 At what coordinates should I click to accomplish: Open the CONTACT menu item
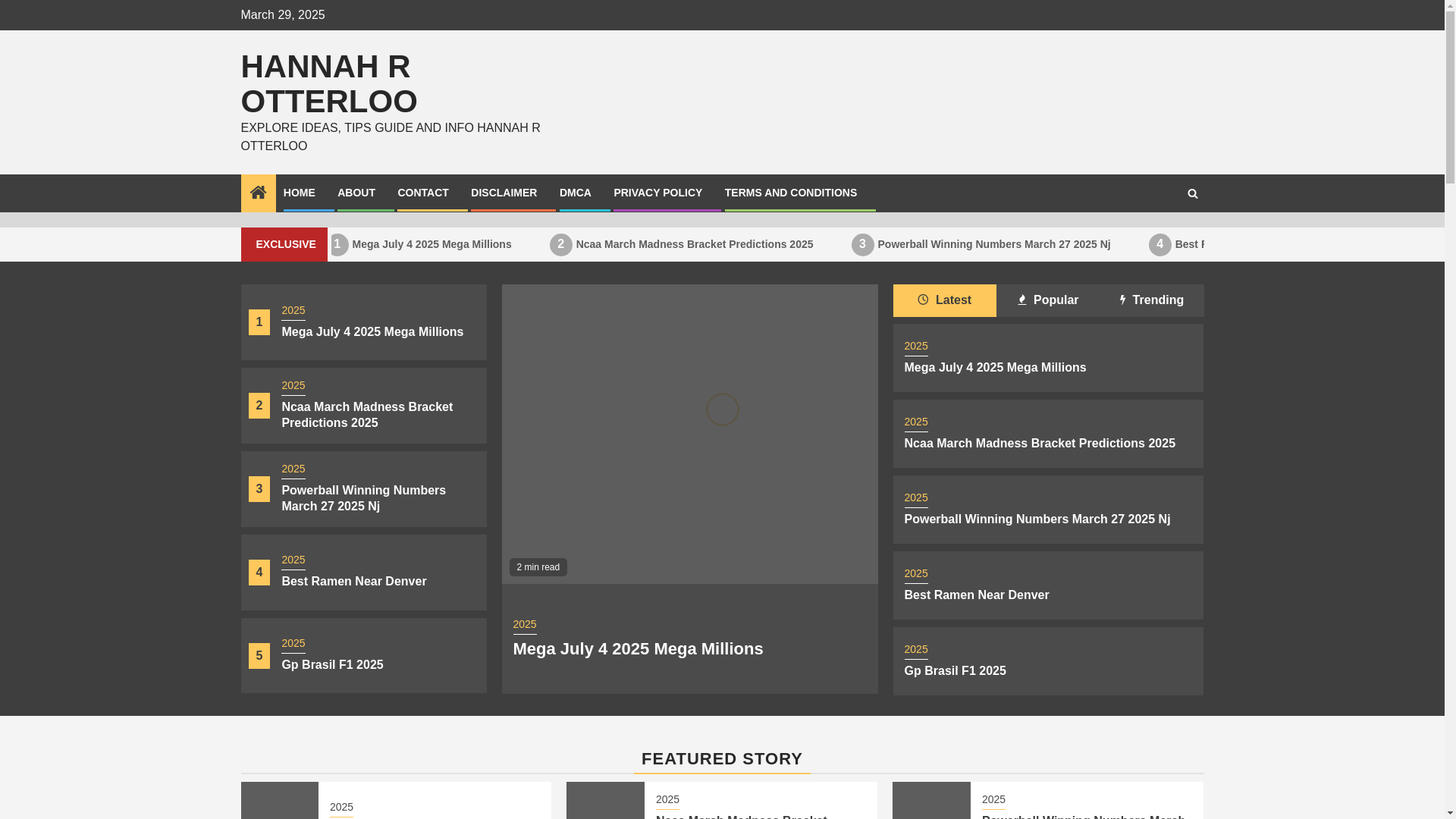[423, 193]
